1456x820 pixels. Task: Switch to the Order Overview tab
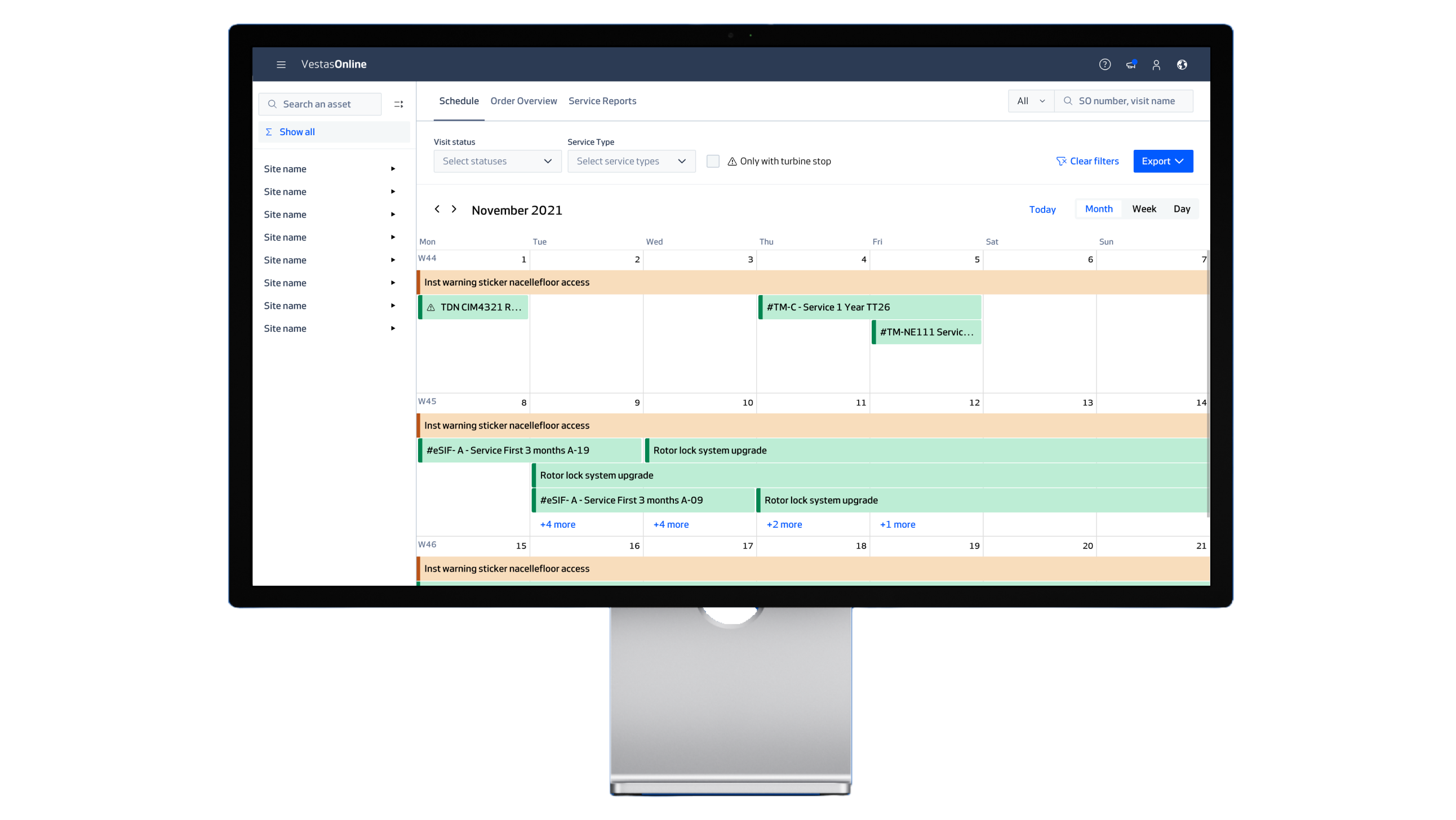pos(523,101)
